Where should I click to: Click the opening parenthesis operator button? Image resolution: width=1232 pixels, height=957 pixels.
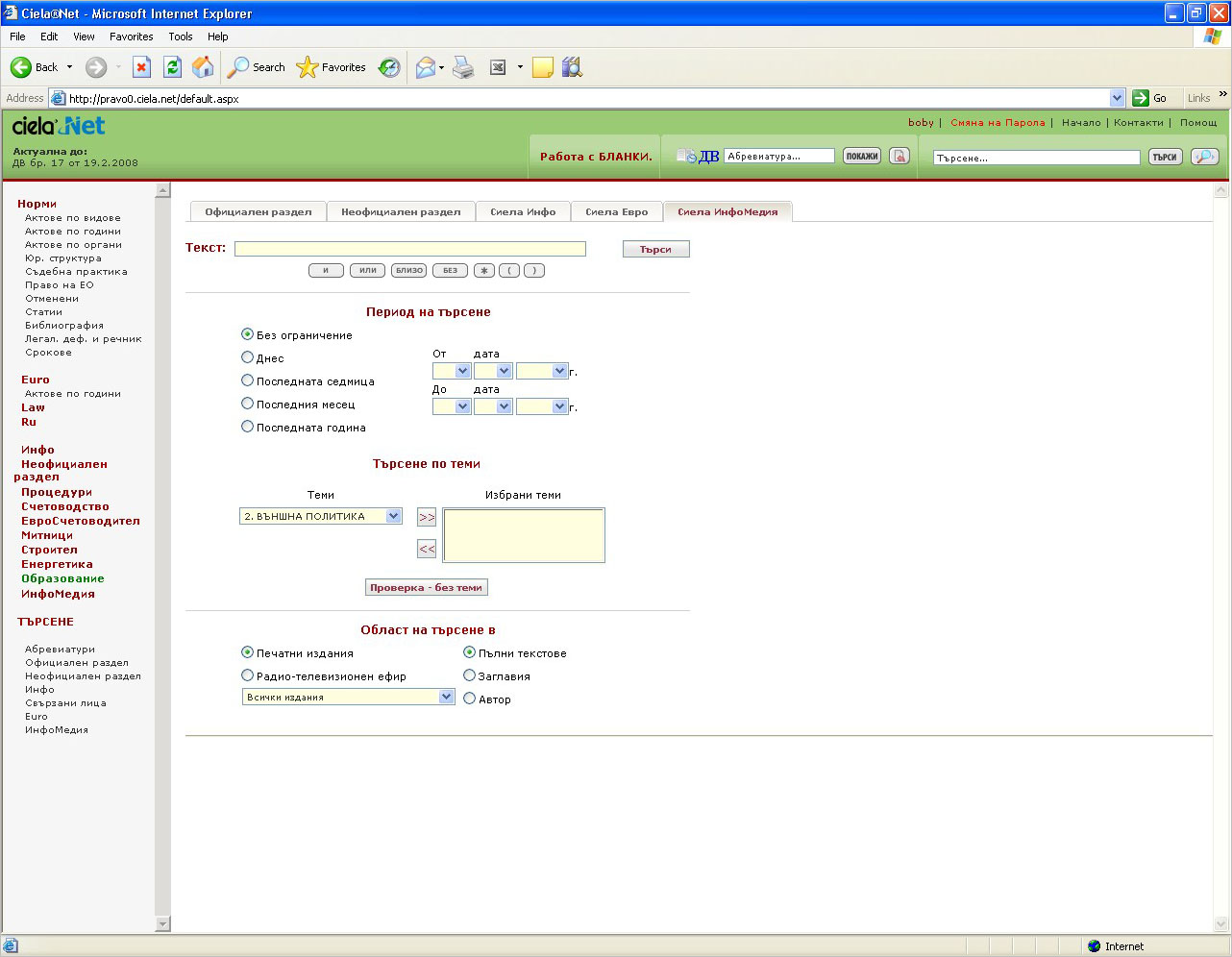point(509,271)
